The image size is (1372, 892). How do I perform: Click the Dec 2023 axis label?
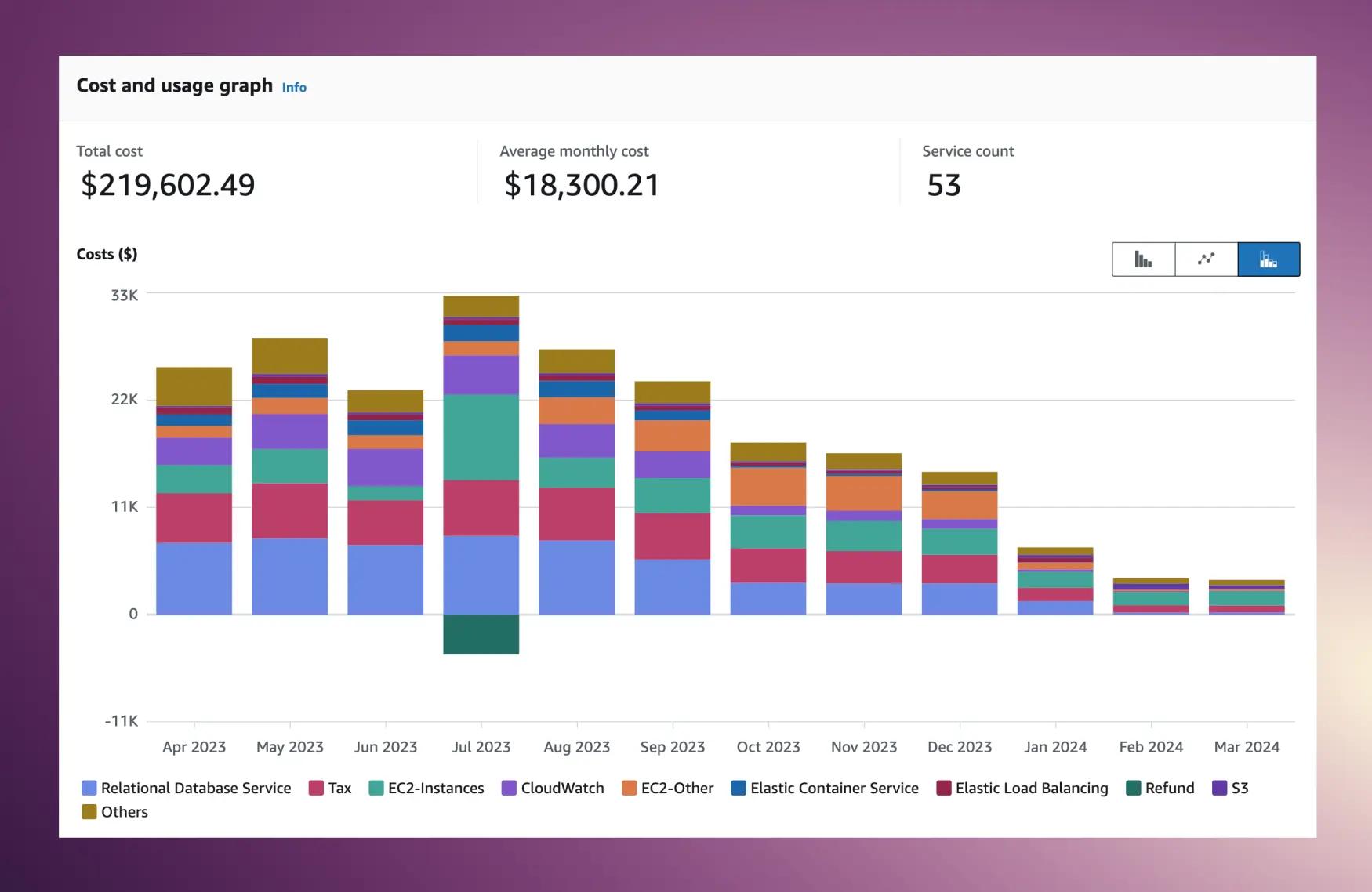[x=959, y=747]
